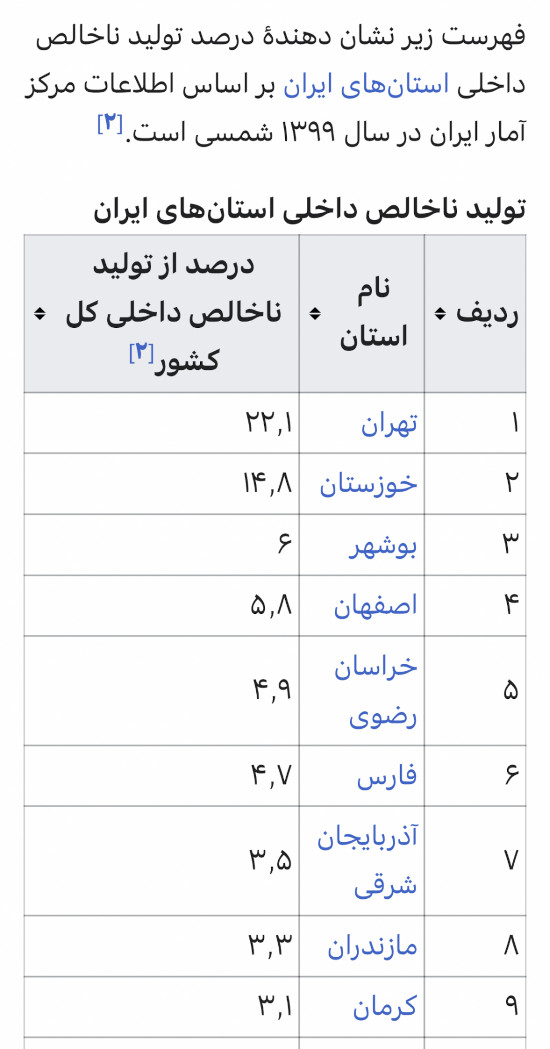This screenshot has height=1049, width=550.
Task: Open the بوشهر province link
Action: [x=384, y=546]
